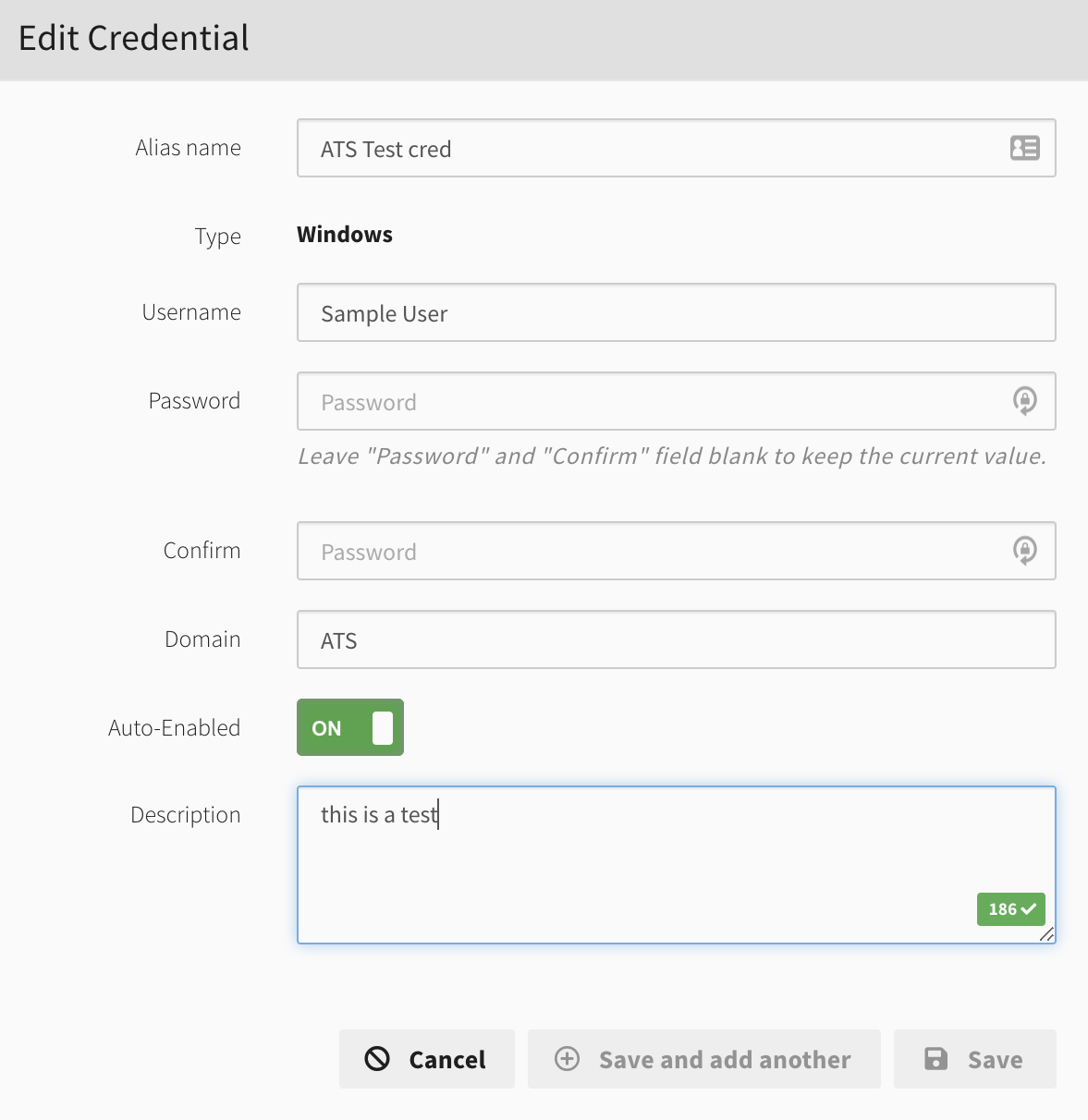Focus the Confirm password input
This screenshot has height=1120, width=1088.
(x=647, y=551)
